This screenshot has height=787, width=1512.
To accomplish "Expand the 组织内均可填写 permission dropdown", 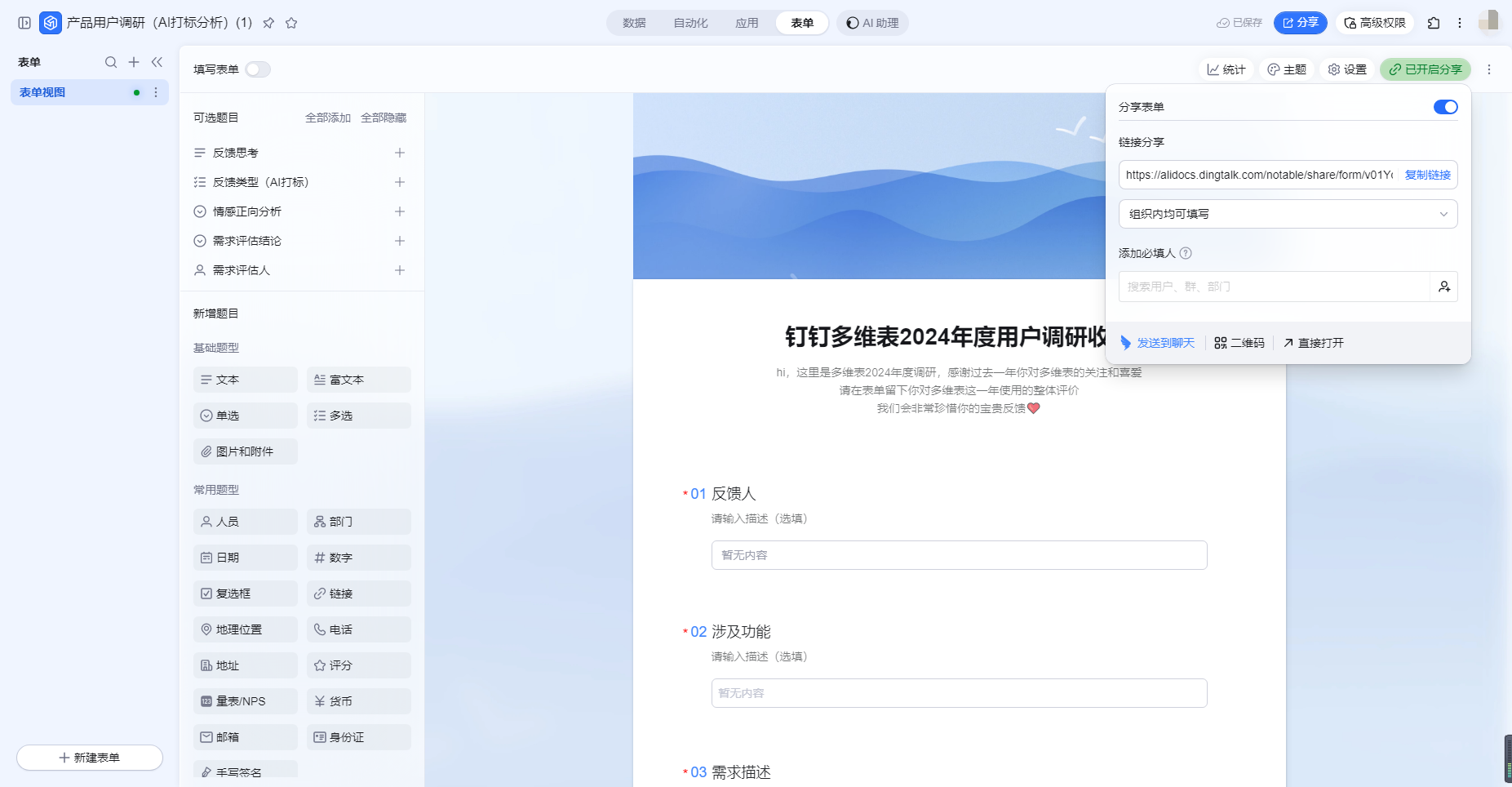I will click(x=1288, y=214).
